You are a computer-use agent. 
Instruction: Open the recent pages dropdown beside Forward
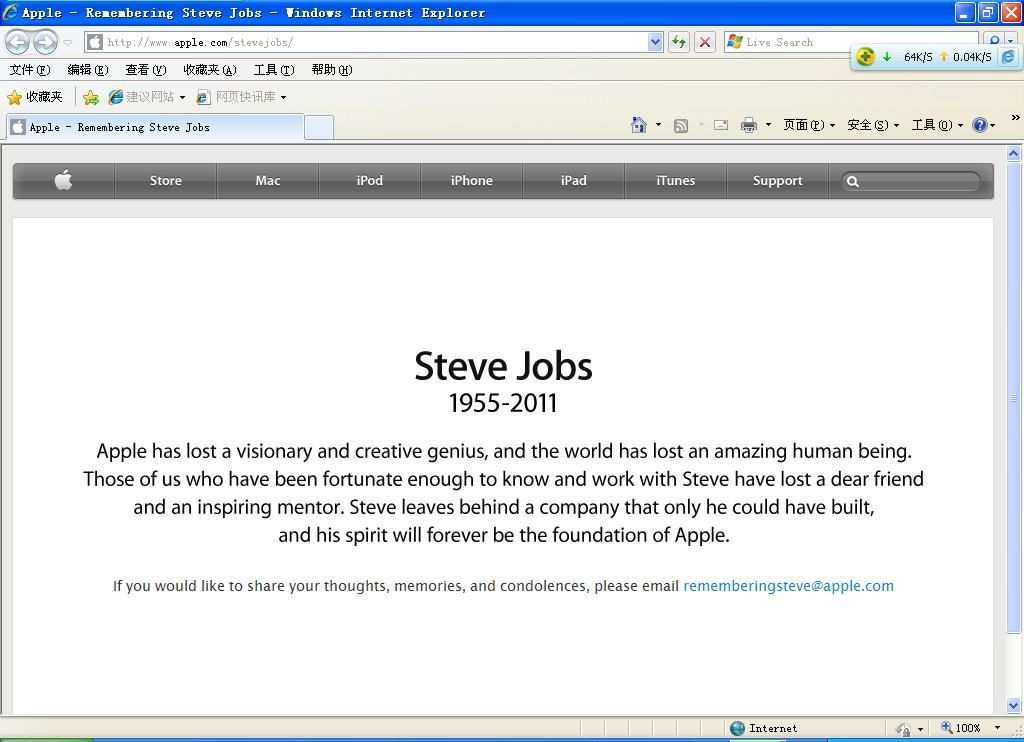67,42
